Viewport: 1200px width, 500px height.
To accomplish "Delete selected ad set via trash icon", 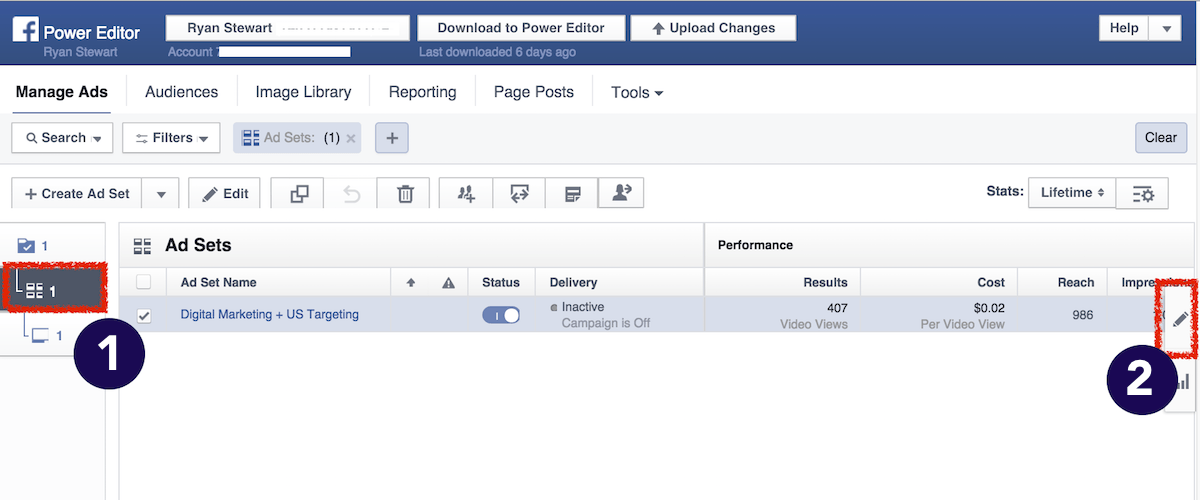I will [405, 194].
